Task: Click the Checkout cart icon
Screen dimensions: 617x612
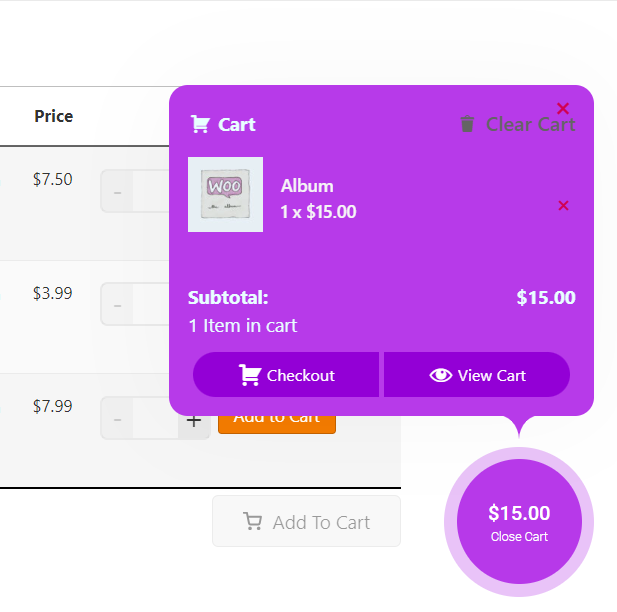Action: tap(250, 375)
